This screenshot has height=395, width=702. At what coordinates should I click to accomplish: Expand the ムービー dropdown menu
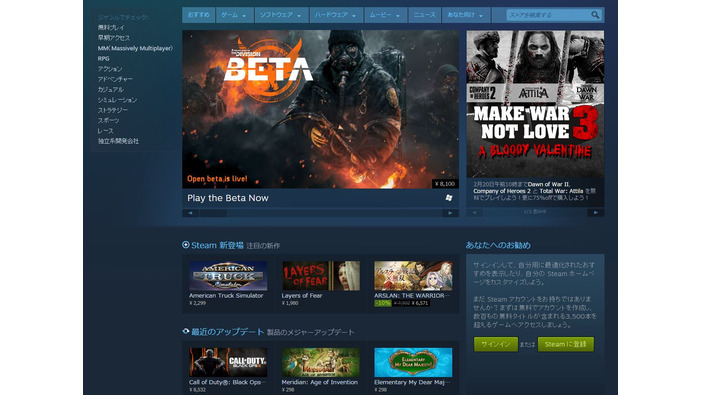pyautogui.click(x=385, y=15)
